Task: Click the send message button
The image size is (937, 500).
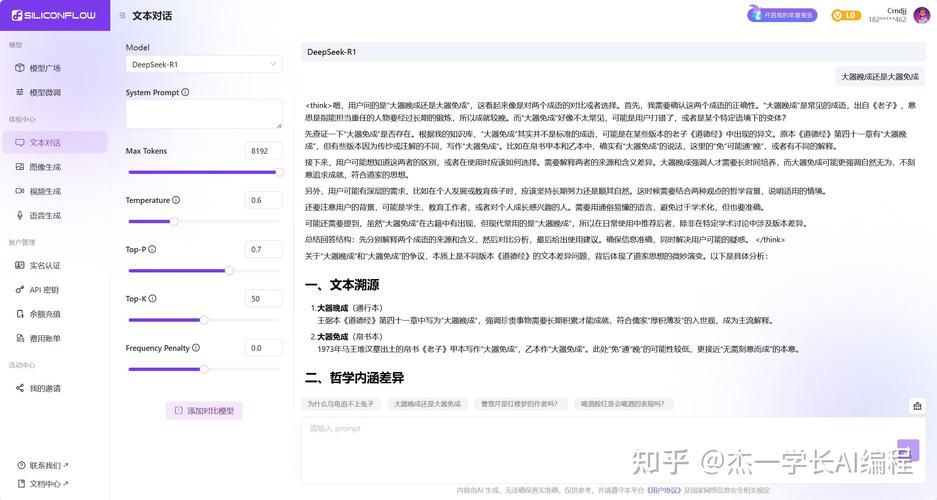Action: tap(908, 450)
